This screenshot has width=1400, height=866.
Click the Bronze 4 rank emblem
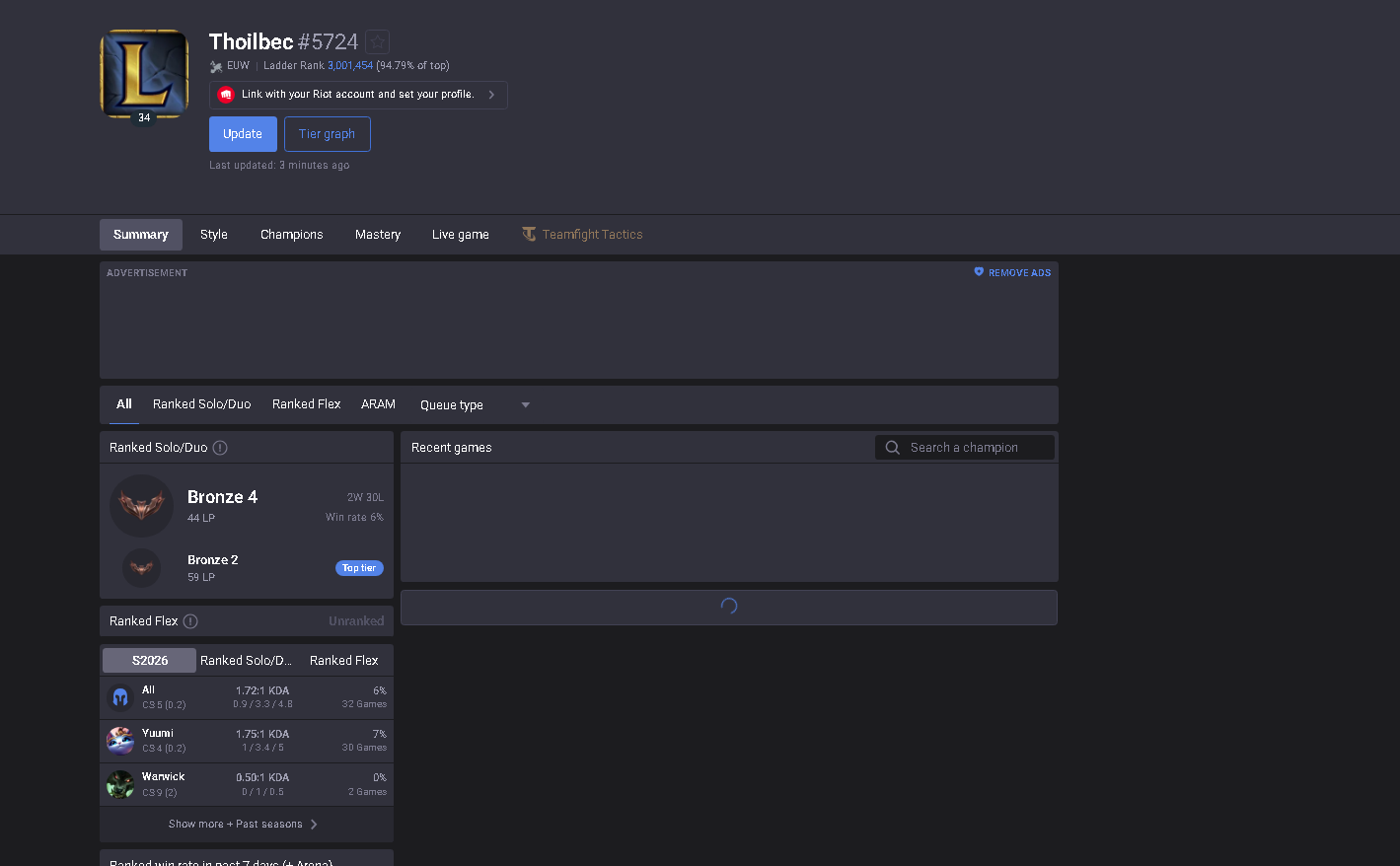(x=141, y=506)
